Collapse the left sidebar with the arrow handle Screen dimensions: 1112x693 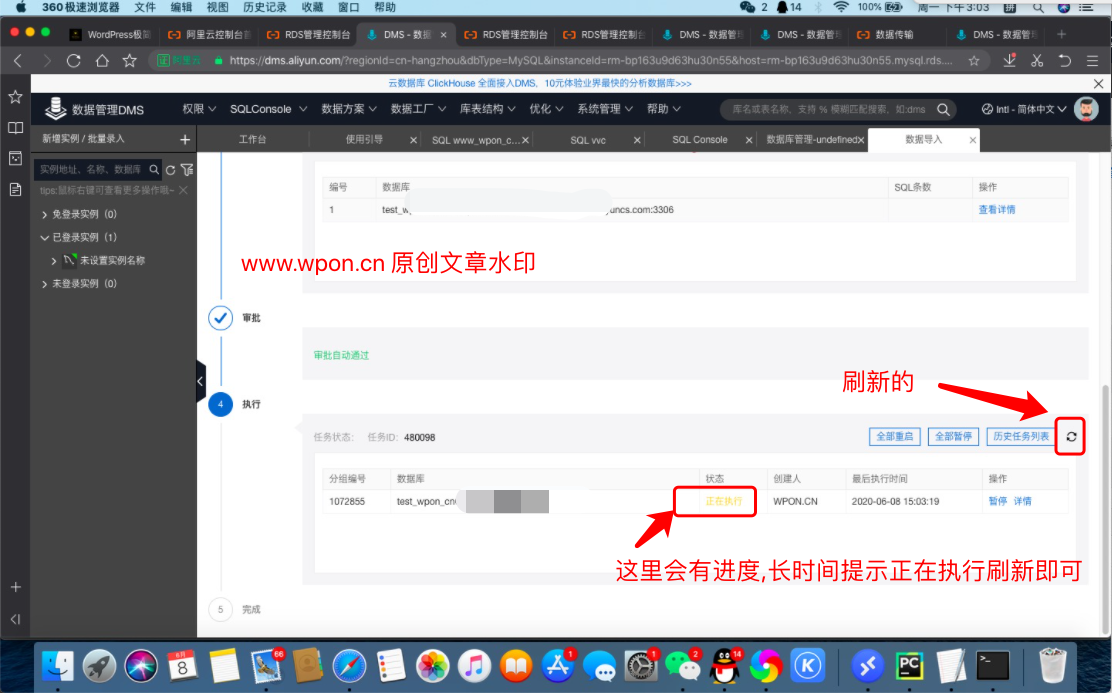point(200,381)
